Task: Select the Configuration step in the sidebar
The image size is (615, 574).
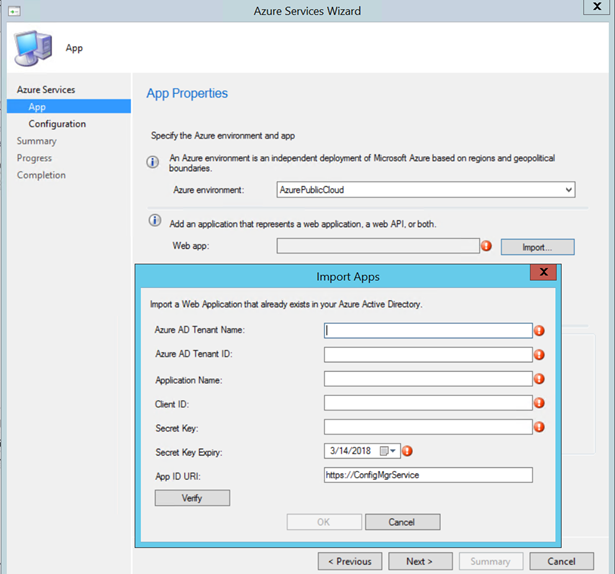Action: (x=57, y=124)
